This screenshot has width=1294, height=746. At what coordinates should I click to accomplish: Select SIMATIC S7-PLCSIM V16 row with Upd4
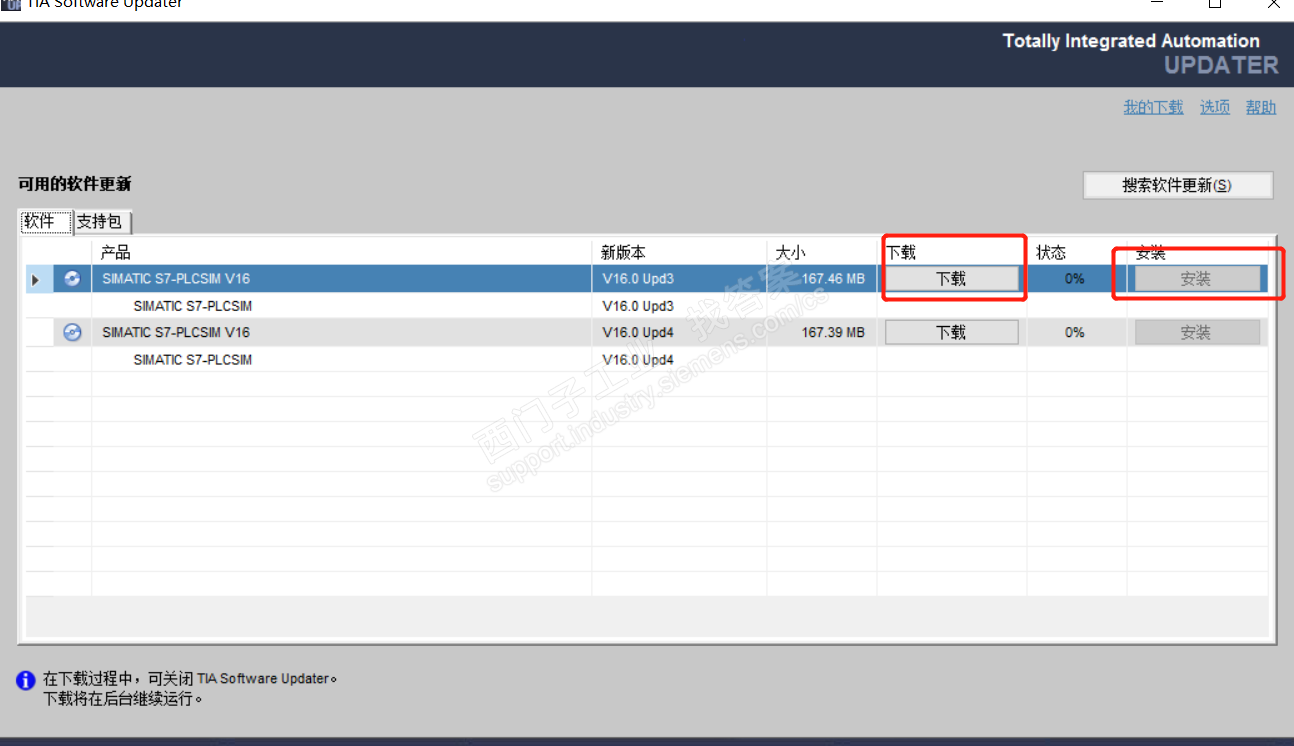tap(647, 333)
